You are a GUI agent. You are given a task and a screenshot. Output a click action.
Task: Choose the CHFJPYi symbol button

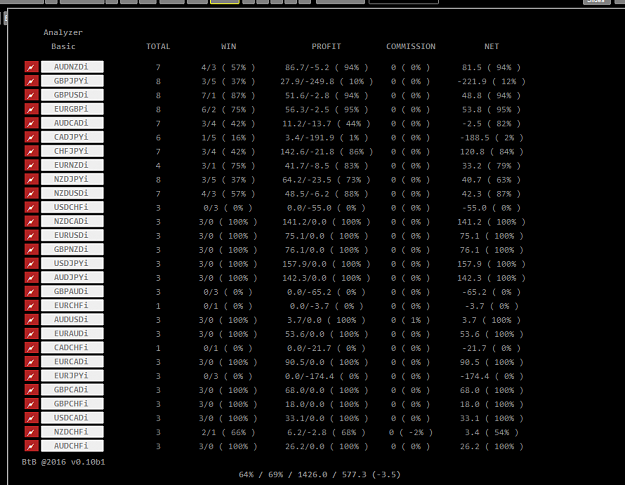(72, 151)
